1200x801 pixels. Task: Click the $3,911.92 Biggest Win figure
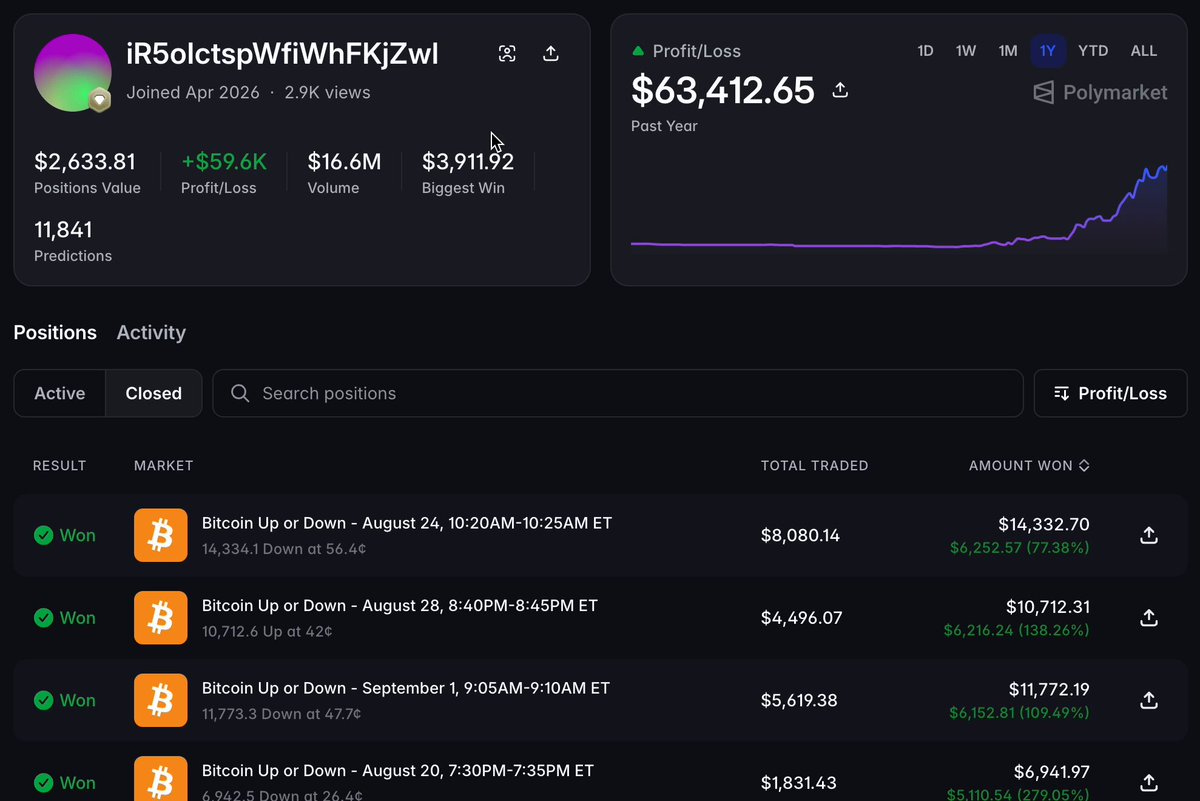click(x=468, y=162)
